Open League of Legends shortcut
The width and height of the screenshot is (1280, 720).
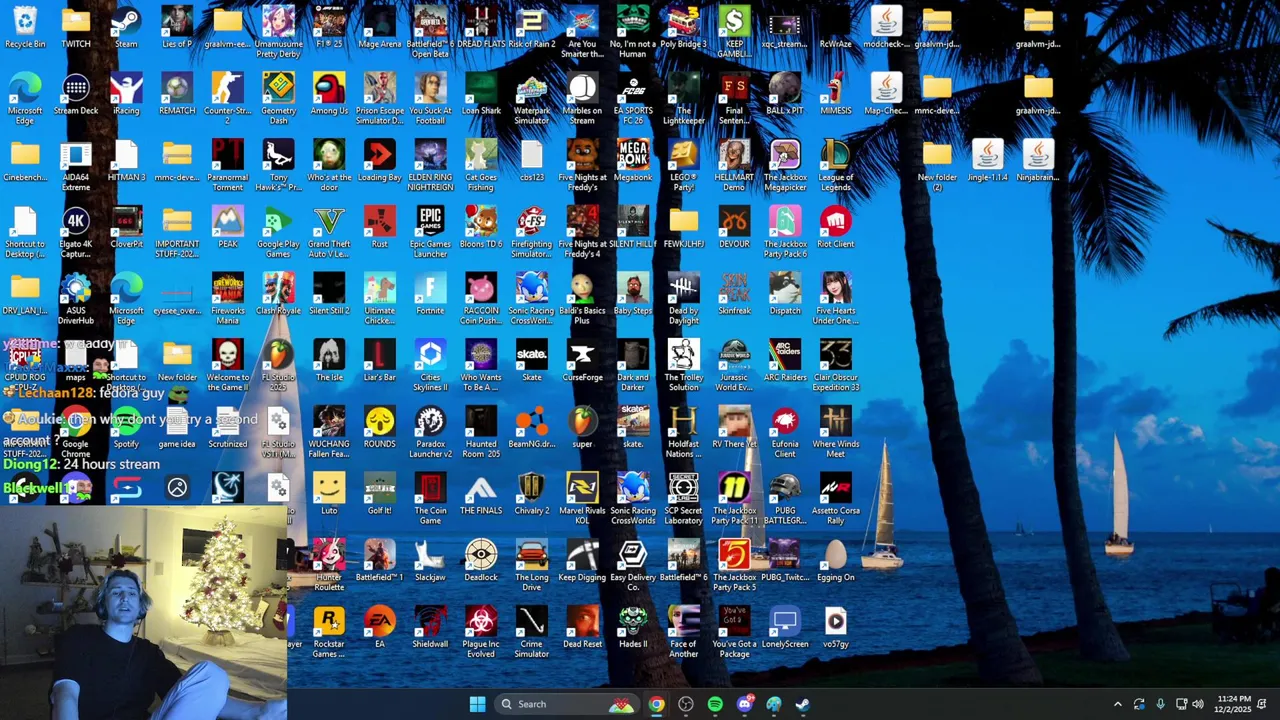coord(836,166)
